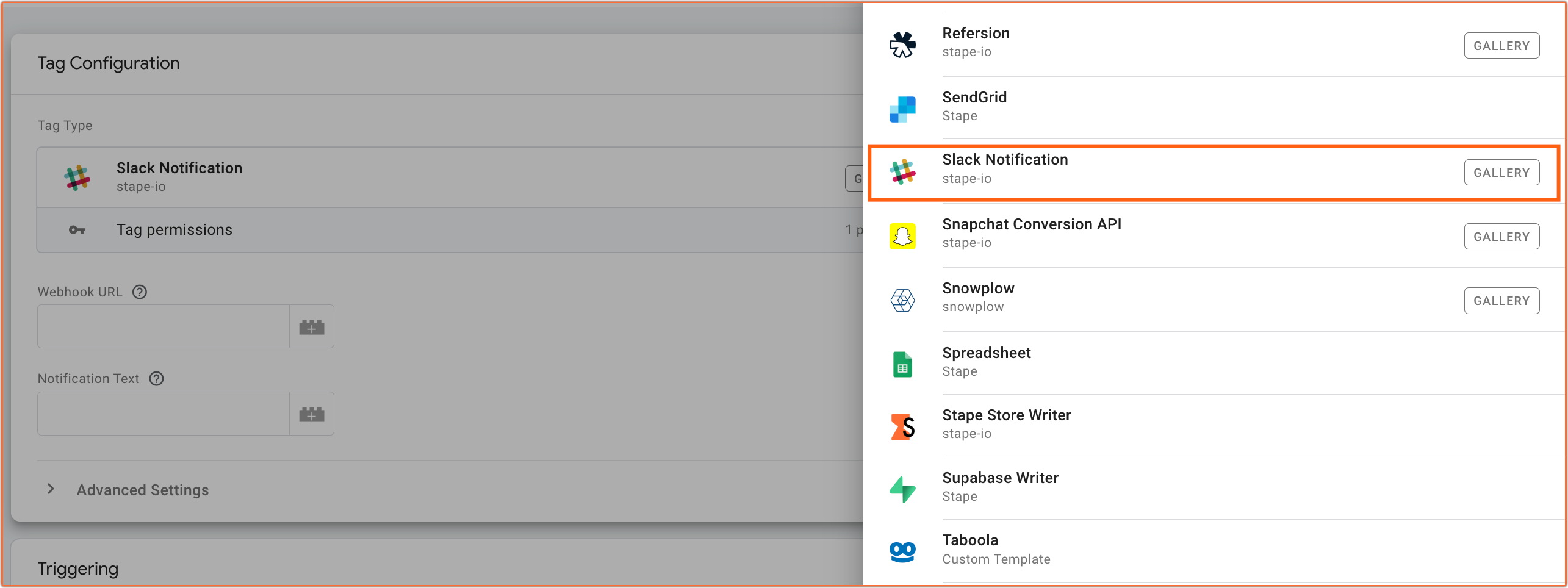Screen dimensions: 1568x588
Task: Open the Refersion GALLERY button
Action: click(x=1501, y=46)
